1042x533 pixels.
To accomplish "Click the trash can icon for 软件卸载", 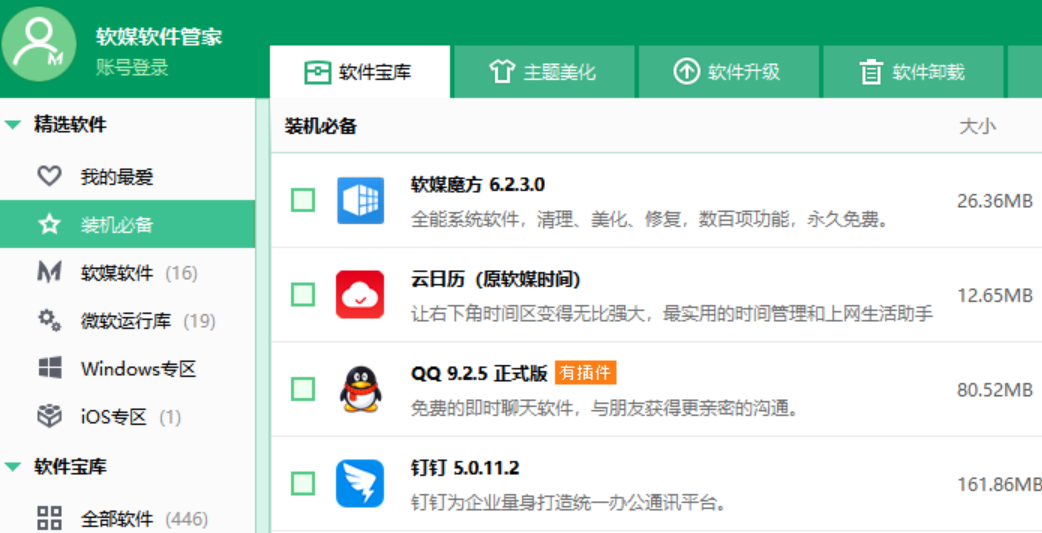I will point(871,72).
